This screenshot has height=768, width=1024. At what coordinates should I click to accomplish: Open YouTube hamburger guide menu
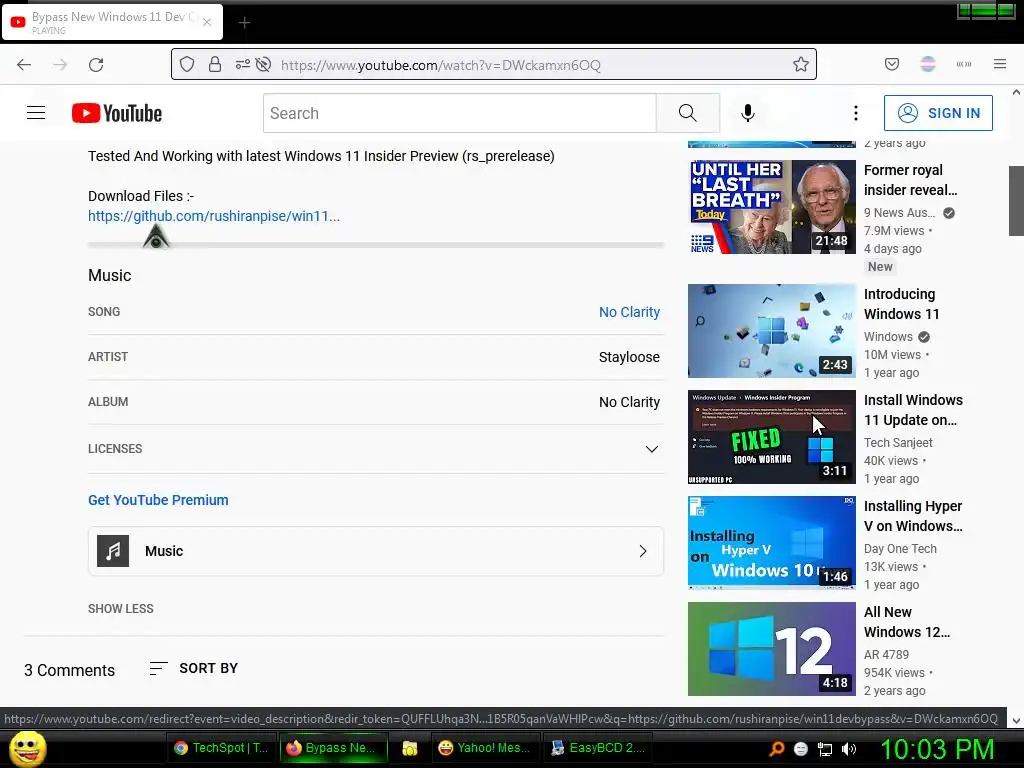pos(36,113)
